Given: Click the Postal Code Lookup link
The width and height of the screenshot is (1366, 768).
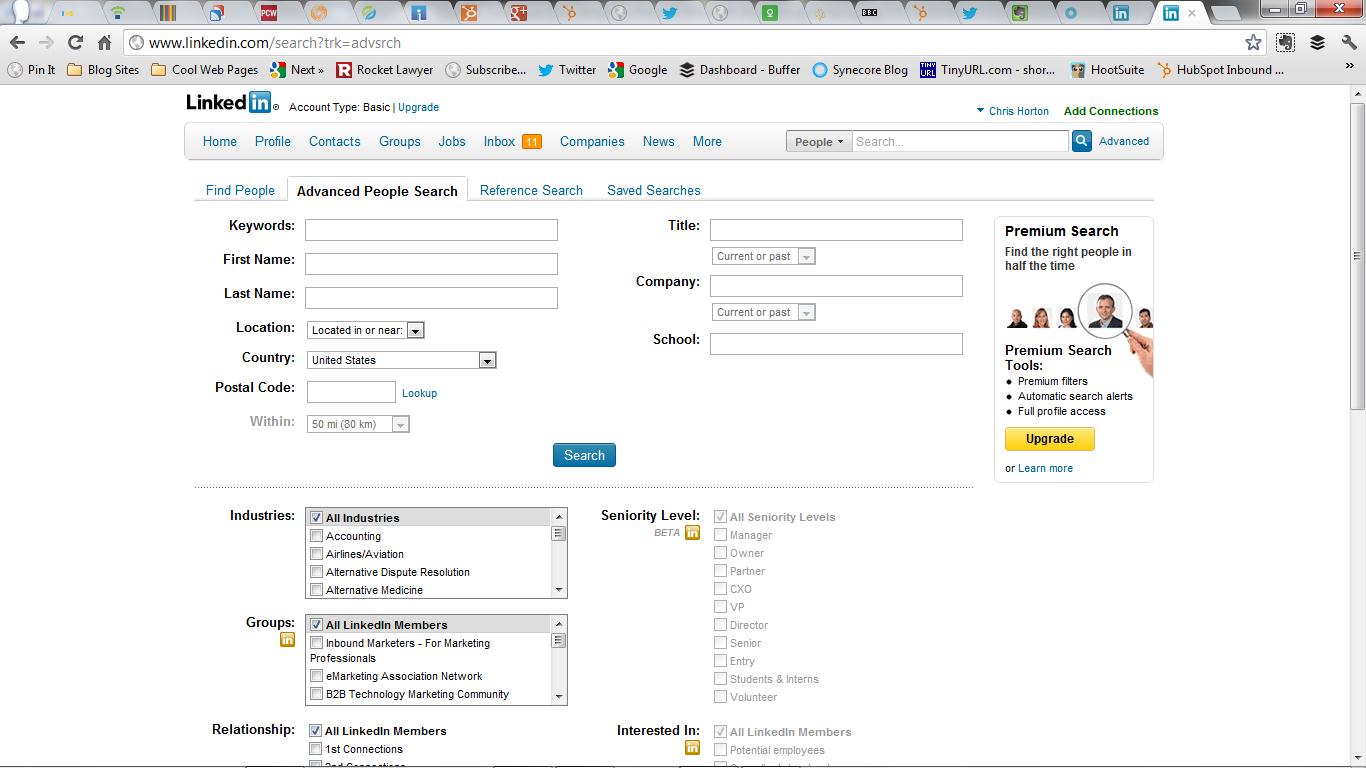Looking at the screenshot, I should (419, 393).
